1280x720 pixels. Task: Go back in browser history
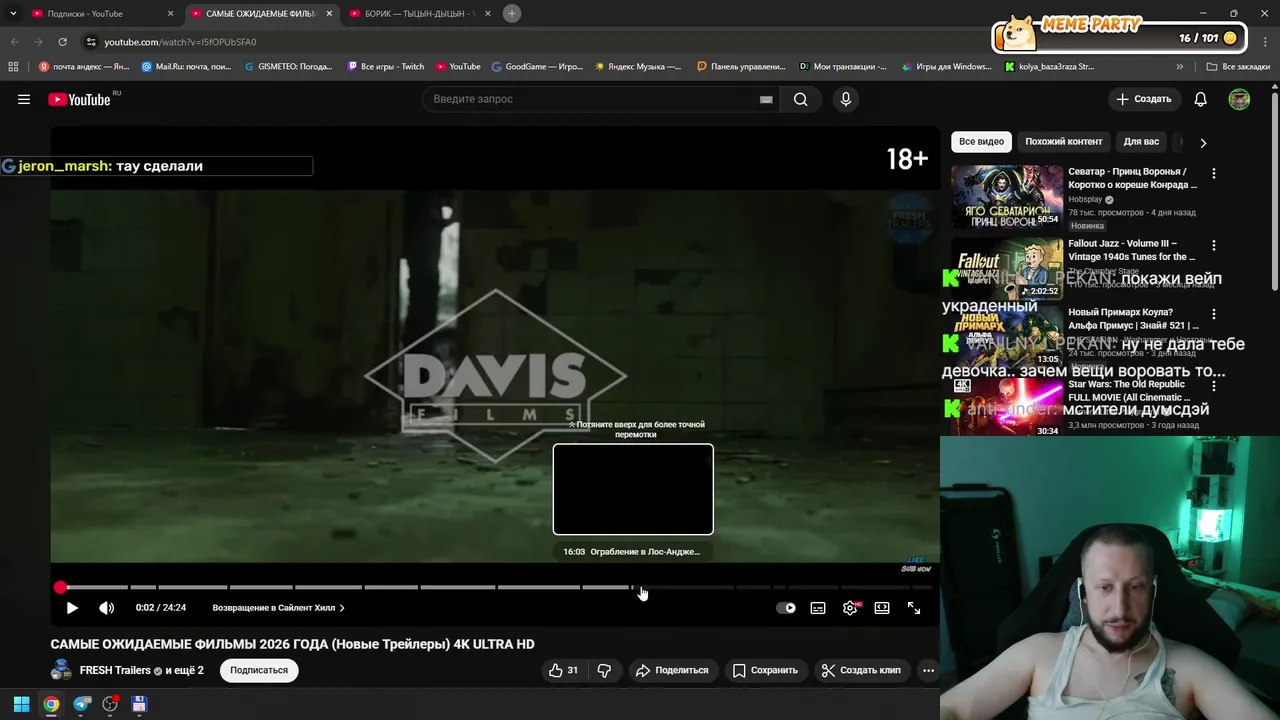click(x=14, y=42)
